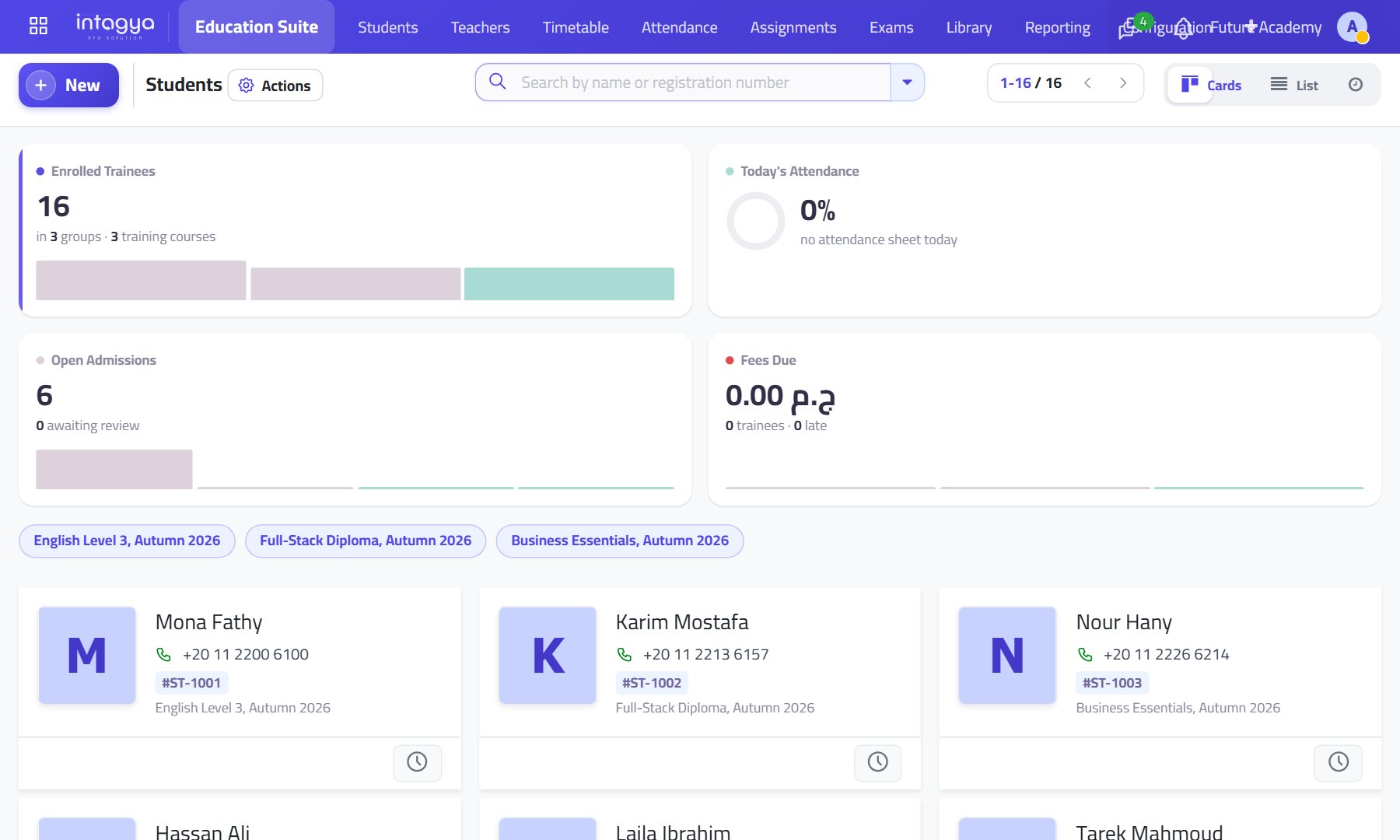Viewport: 1400px width, 840px height.
Task: Click the phone icon for Karim Mostafa
Action: click(x=624, y=655)
